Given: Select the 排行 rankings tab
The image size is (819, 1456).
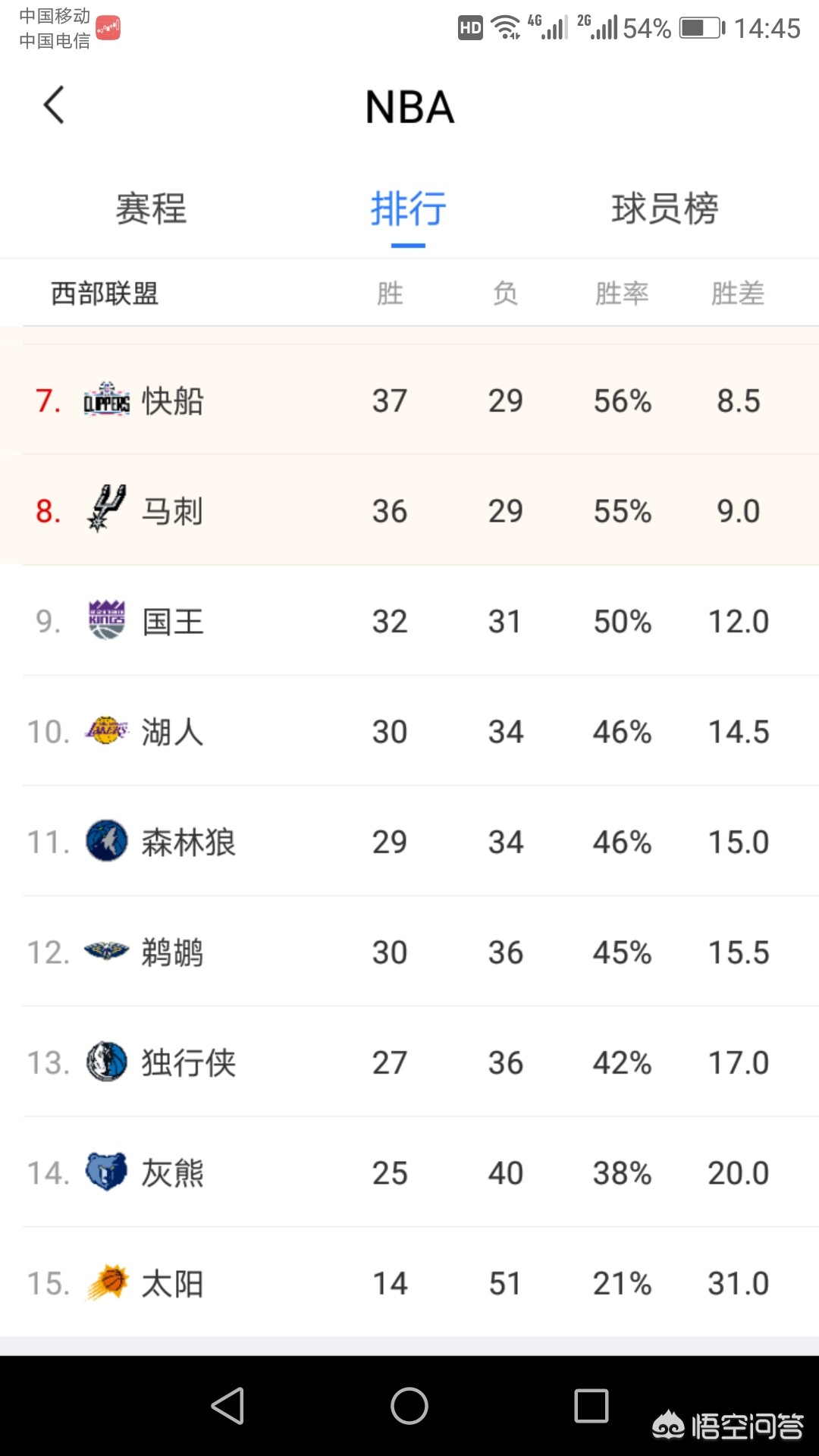Looking at the screenshot, I should tap(408, 209).
